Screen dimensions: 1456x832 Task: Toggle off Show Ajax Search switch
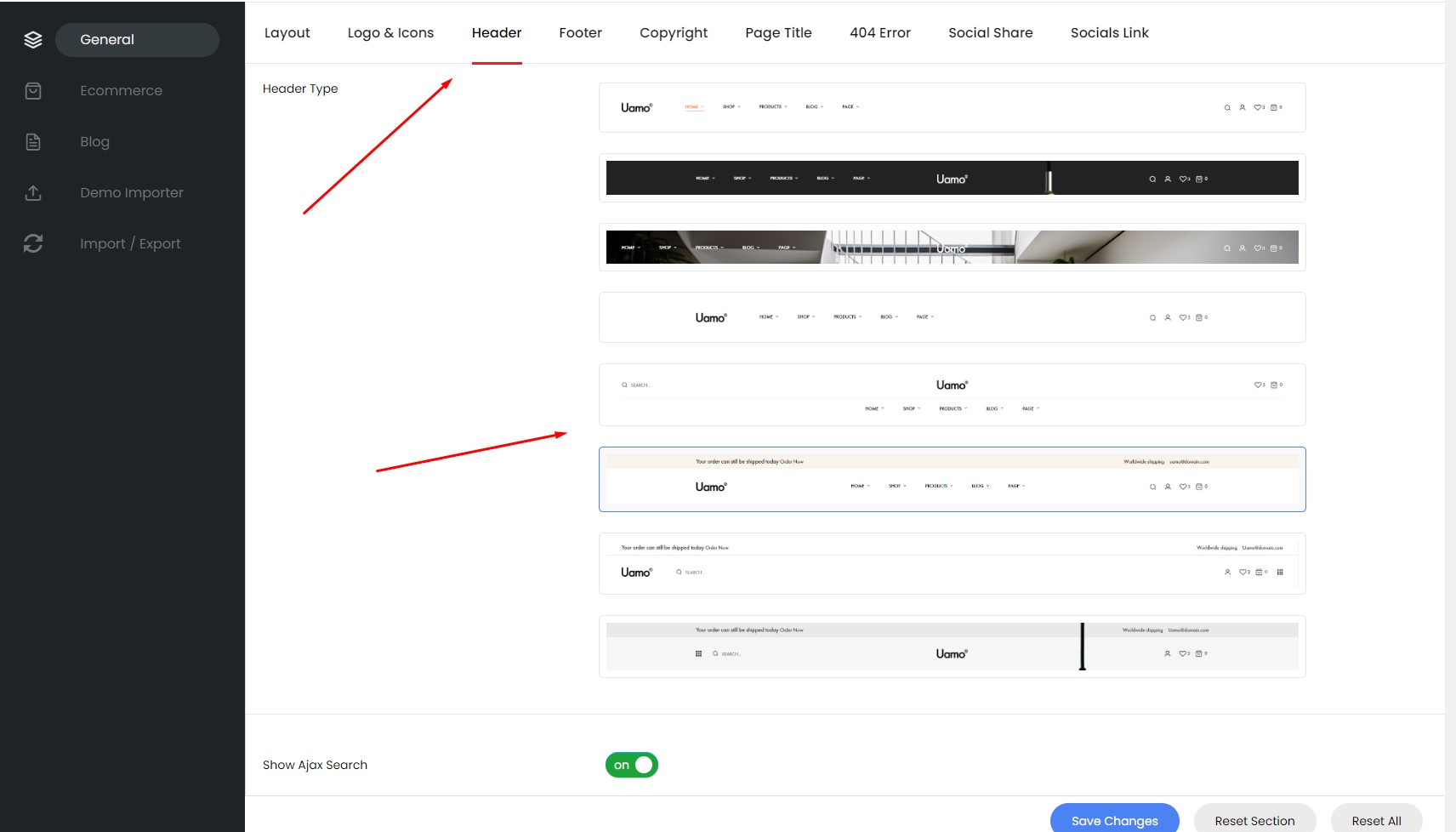pyautogui.click(x=632, y=765)
